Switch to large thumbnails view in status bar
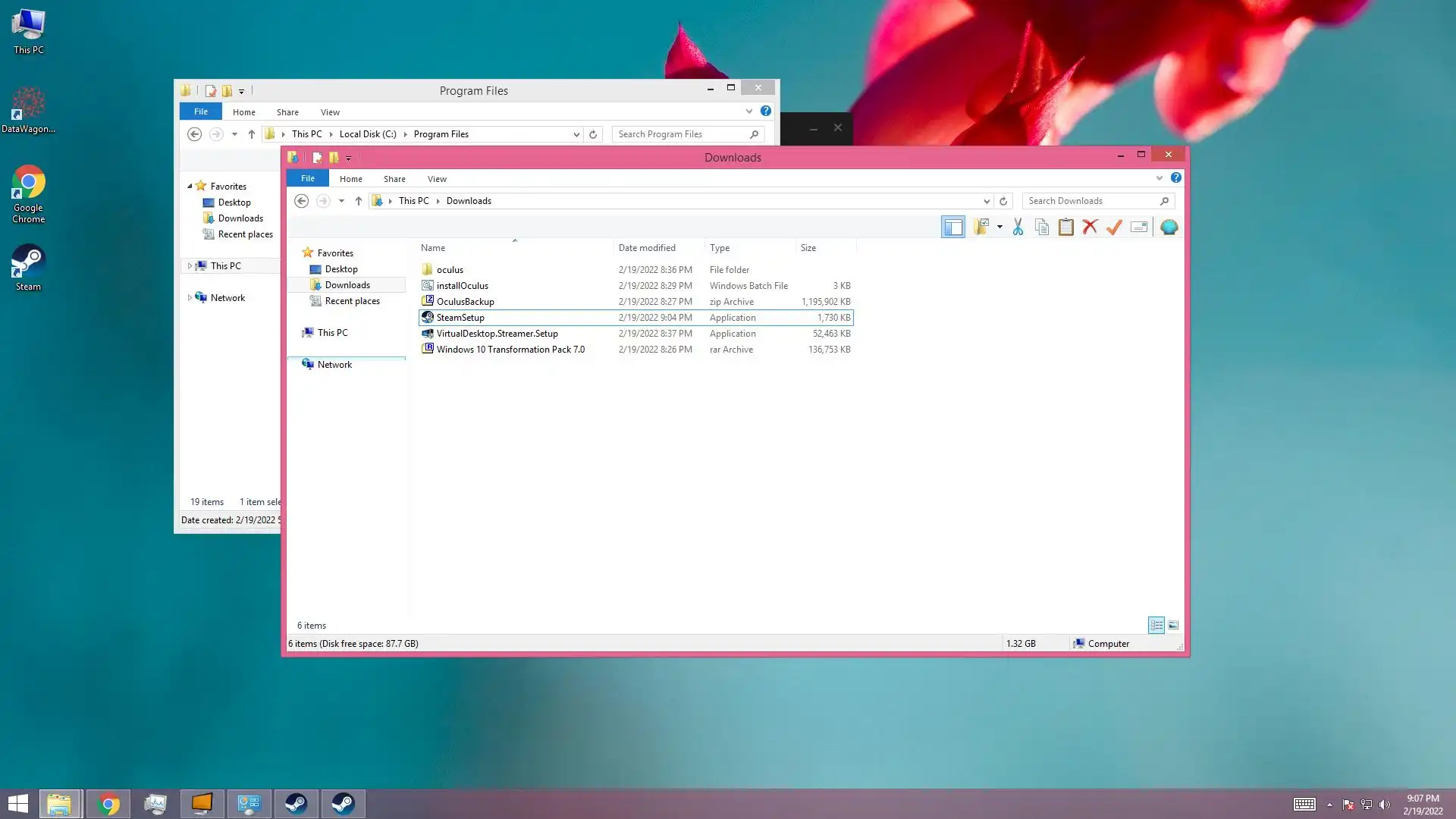Viewport: 1456px width, 819px height. click(1173, 625)
